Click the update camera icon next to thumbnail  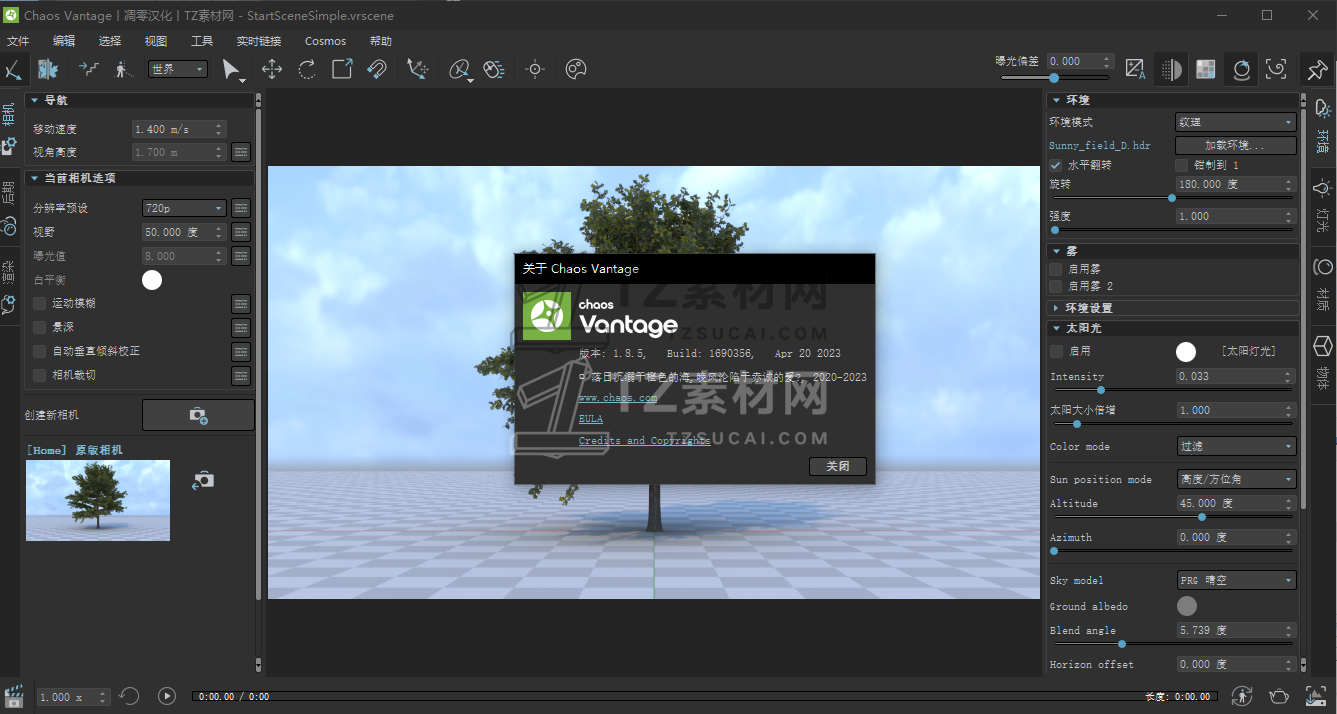203,480
